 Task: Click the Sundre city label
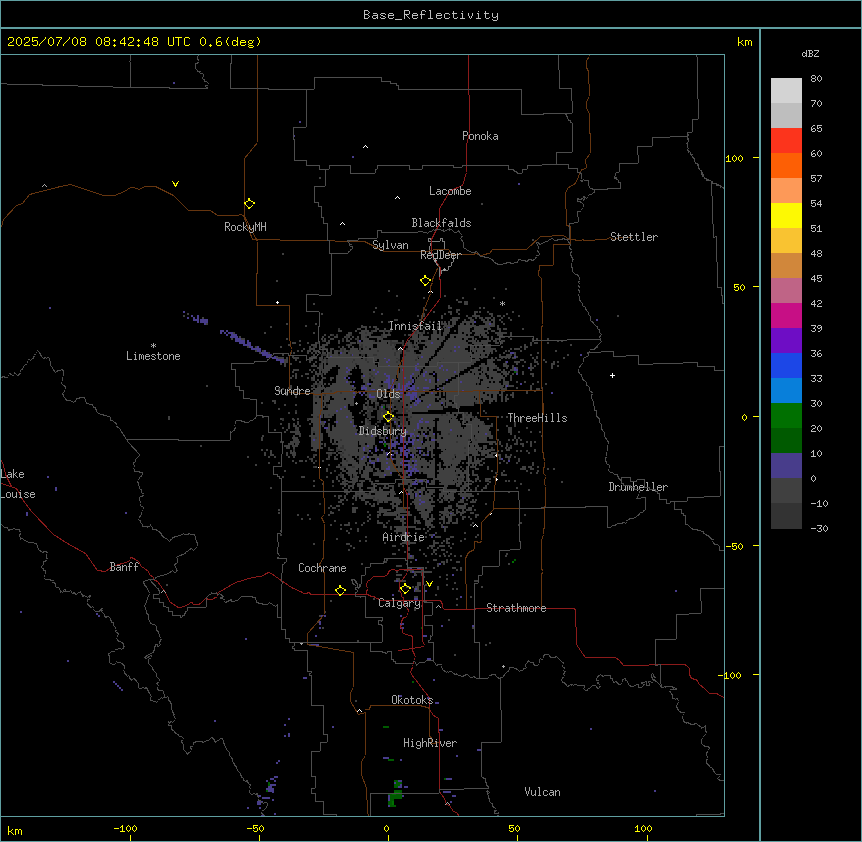(292, 391)
